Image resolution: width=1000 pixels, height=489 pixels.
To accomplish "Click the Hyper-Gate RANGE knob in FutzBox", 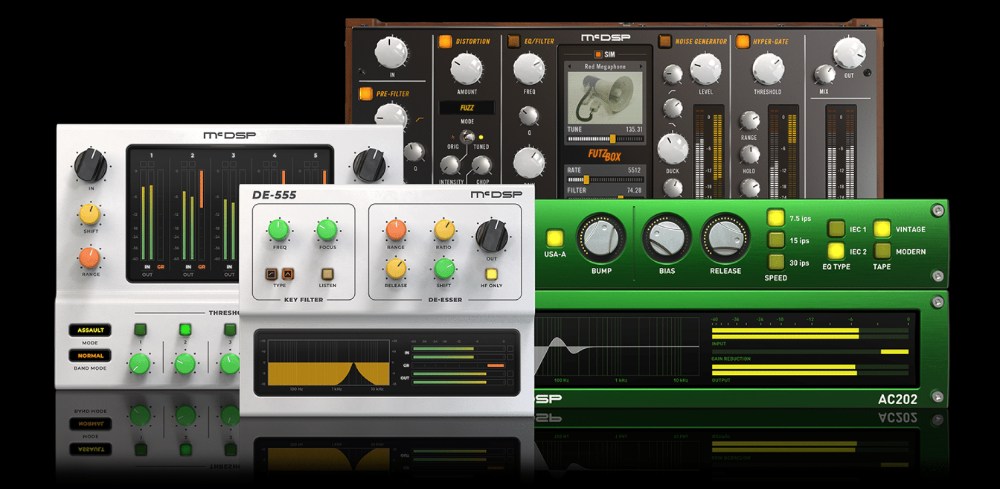I will point(749,120).
